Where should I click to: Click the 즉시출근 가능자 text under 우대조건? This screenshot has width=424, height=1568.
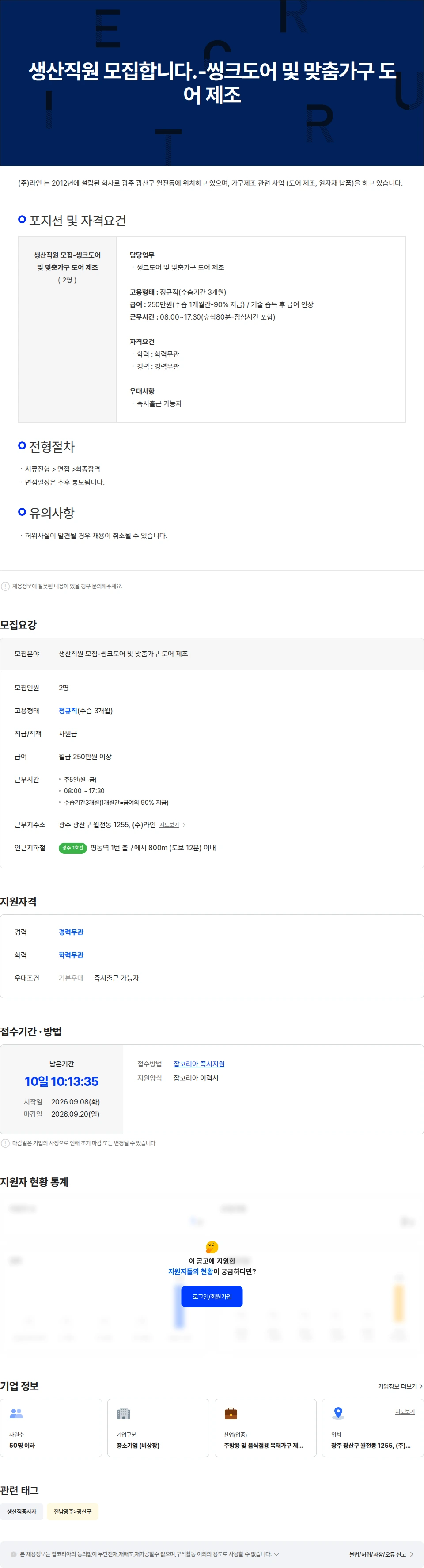116,978
